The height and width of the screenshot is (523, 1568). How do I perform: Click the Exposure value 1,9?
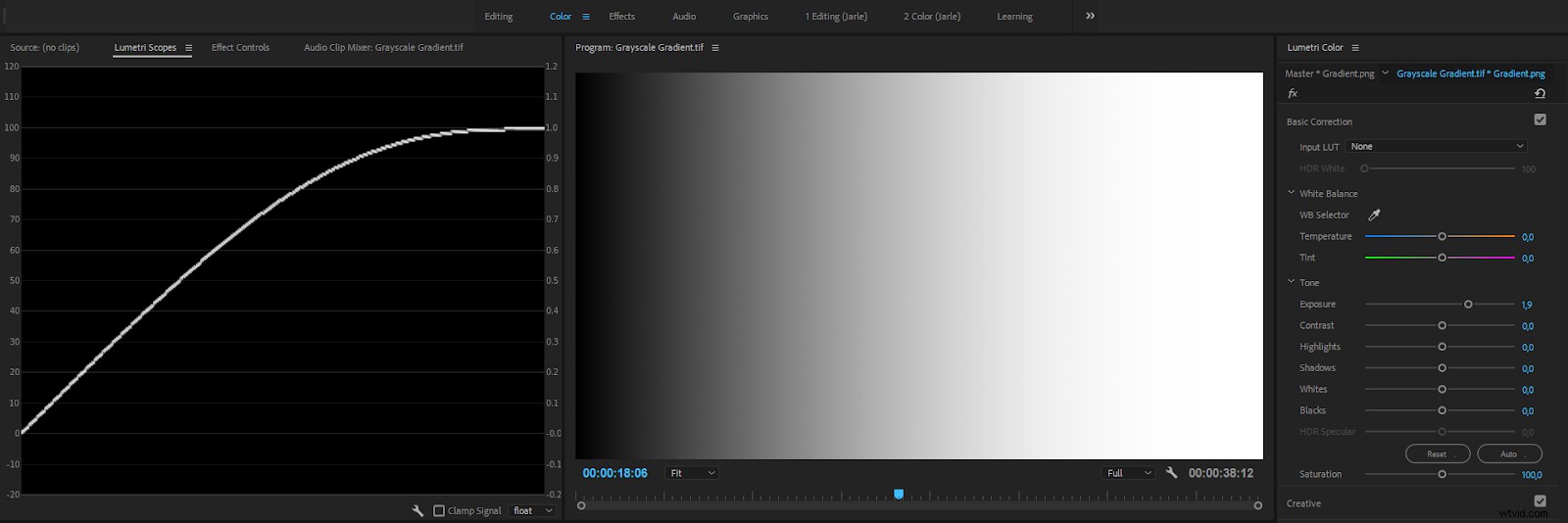[x=1527, y=306]
